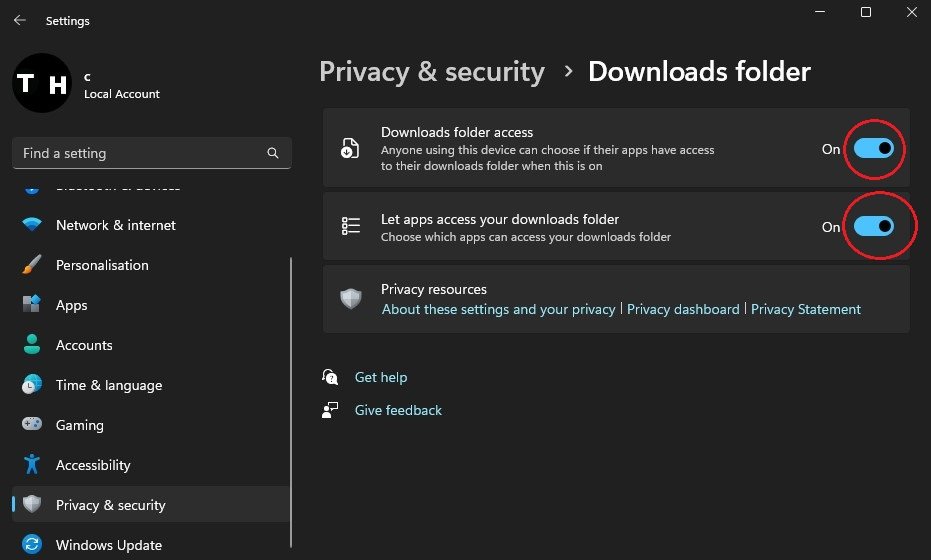Open the Apps settings section

pos(71,305)
